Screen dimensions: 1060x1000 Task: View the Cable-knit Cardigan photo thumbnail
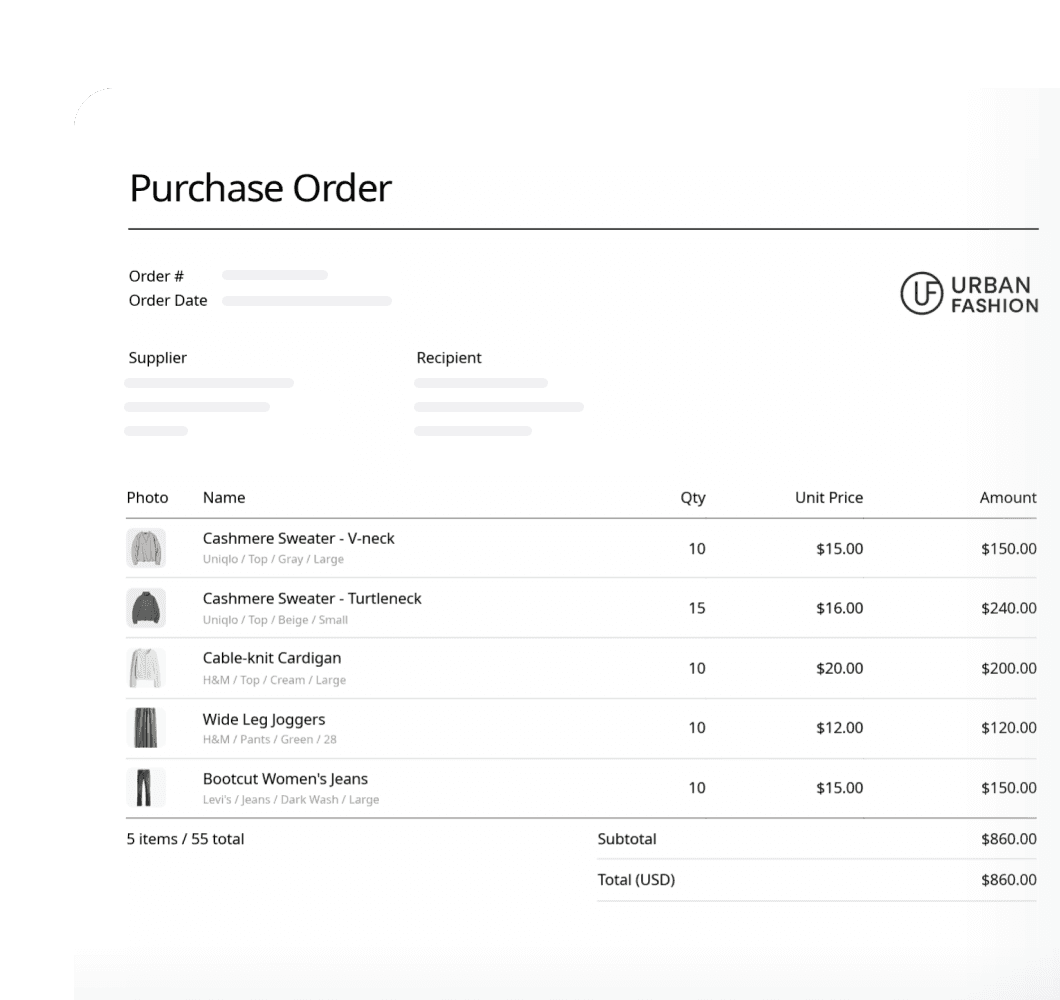pos(146,668)
